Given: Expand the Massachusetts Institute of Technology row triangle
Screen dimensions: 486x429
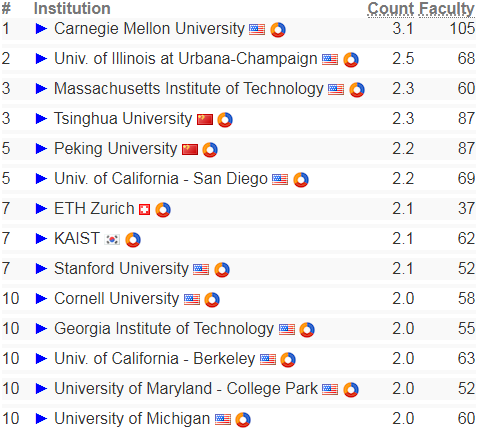Looking at the screenshot, I should pyautogui.click(x=41, y=89).
